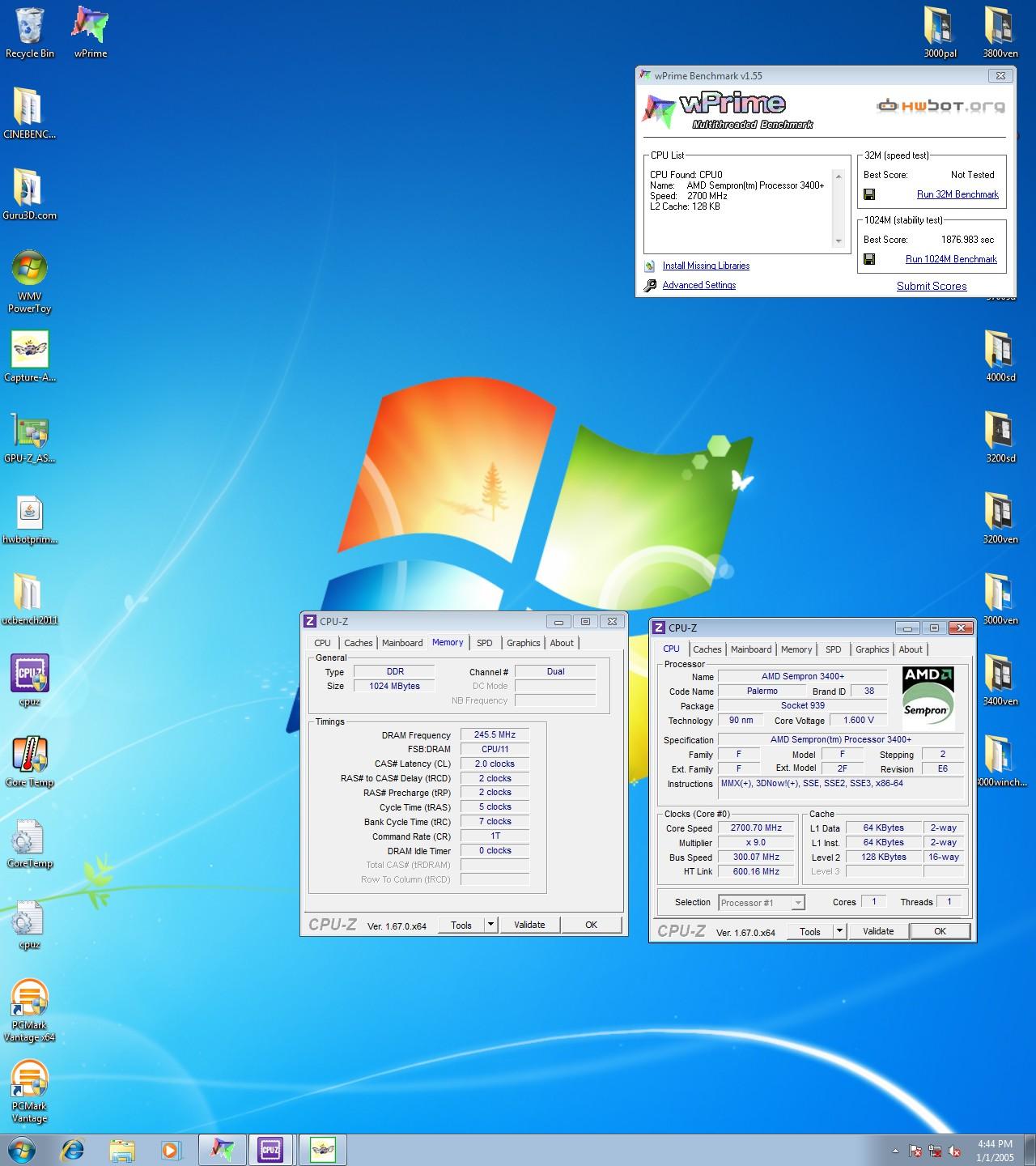Open Graphics tab in right CPU-Z window
The image size is (1036, 1166).
[x=872, y=649]
